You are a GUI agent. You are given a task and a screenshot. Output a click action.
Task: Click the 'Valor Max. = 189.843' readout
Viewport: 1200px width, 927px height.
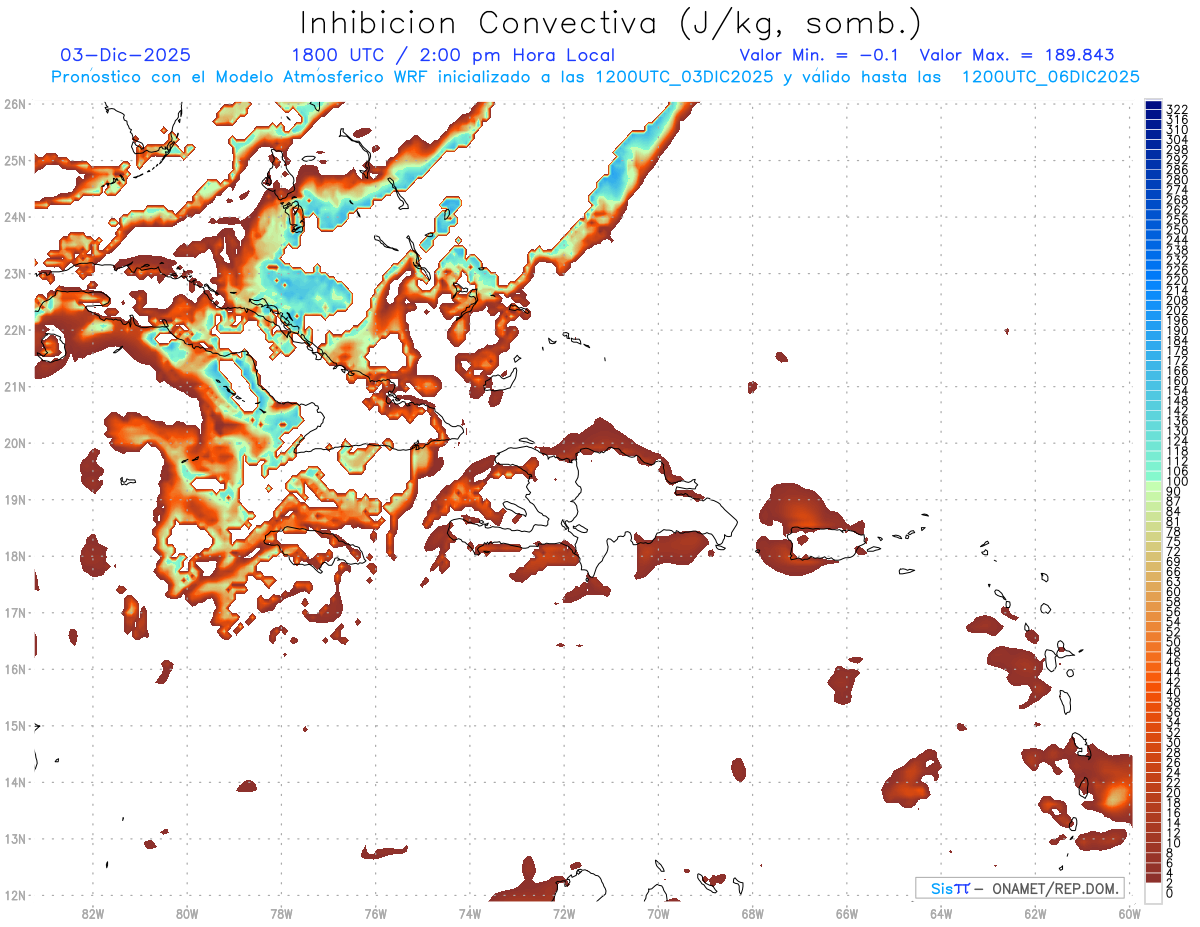[1017, 55]
